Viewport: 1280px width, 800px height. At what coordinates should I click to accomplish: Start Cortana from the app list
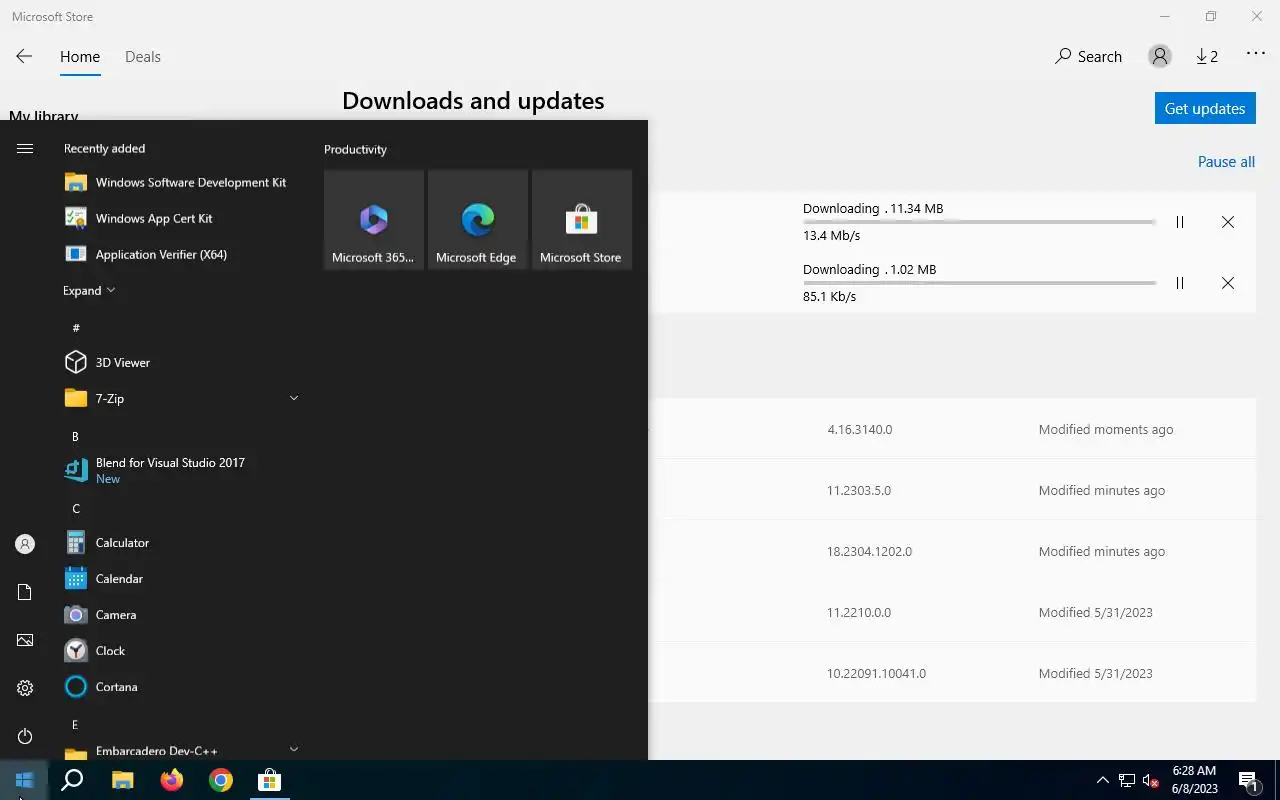tap(180, 686)
